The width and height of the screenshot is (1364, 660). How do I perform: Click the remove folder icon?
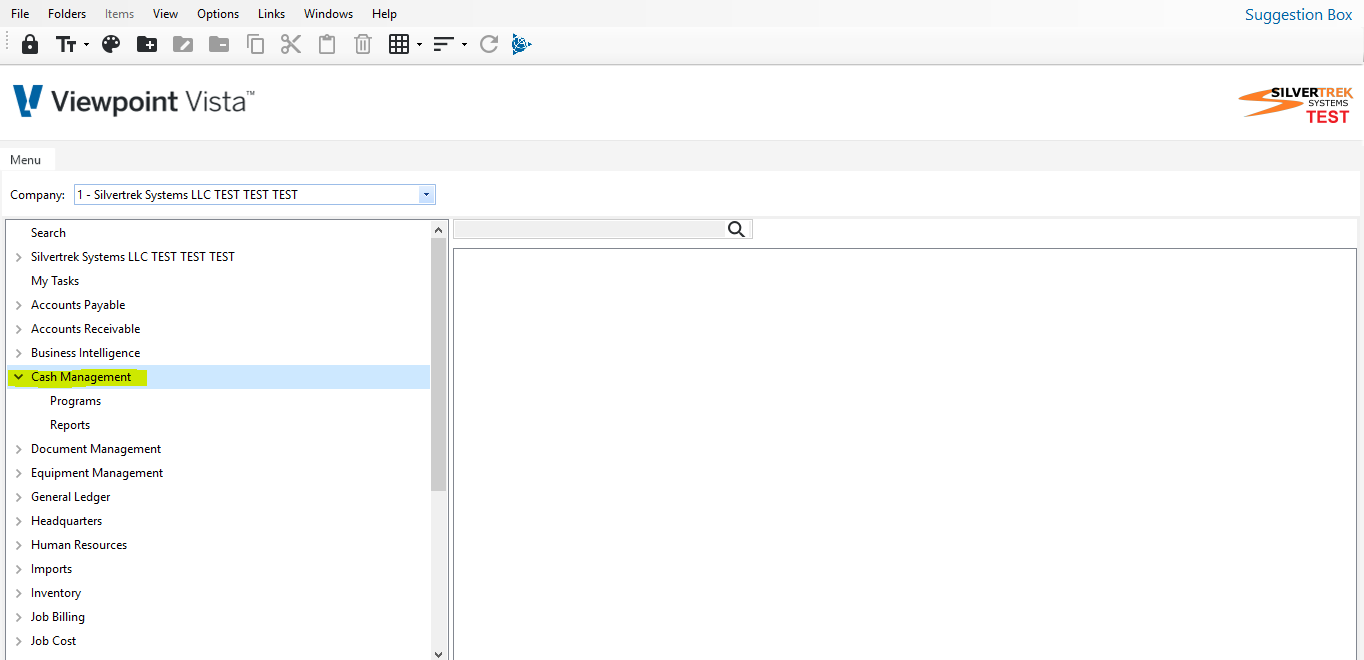tap(219, 44)
